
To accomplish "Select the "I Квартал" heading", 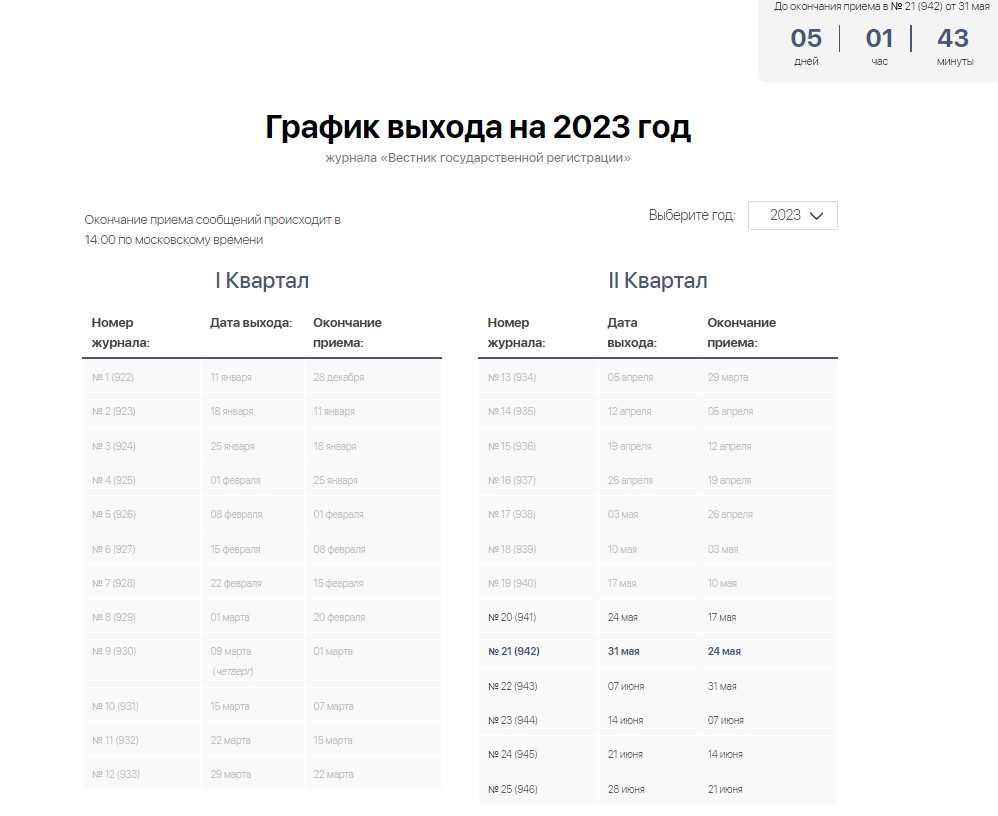I will (x=262, y=280).
